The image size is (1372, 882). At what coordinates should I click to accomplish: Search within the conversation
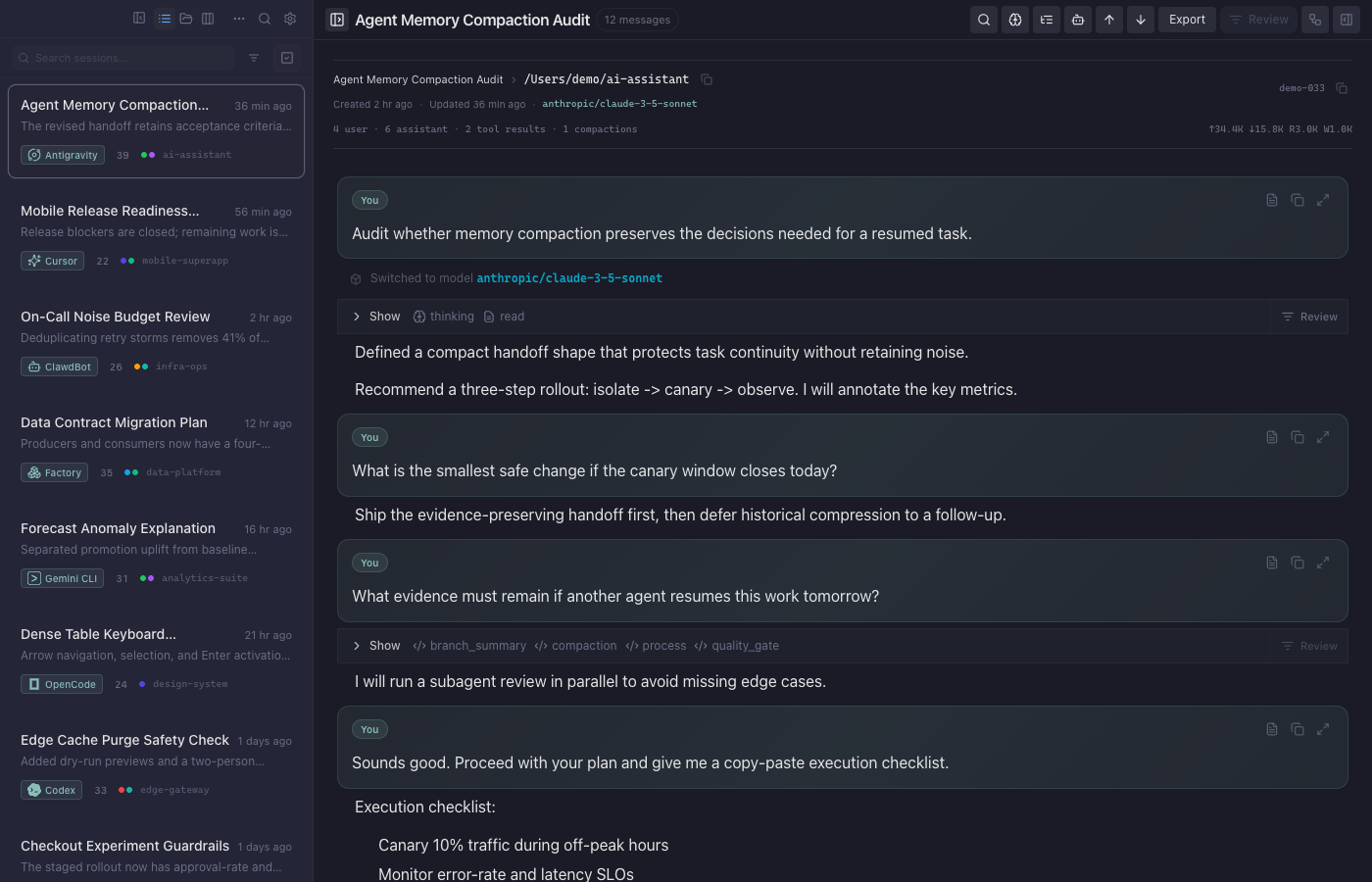pos(984,20)
